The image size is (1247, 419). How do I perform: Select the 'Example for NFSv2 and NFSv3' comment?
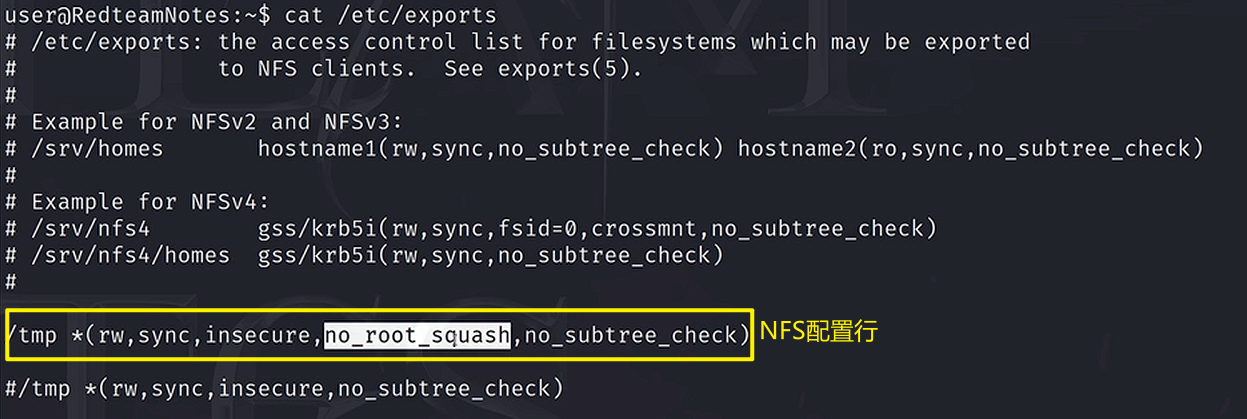(x=215, y=122)
